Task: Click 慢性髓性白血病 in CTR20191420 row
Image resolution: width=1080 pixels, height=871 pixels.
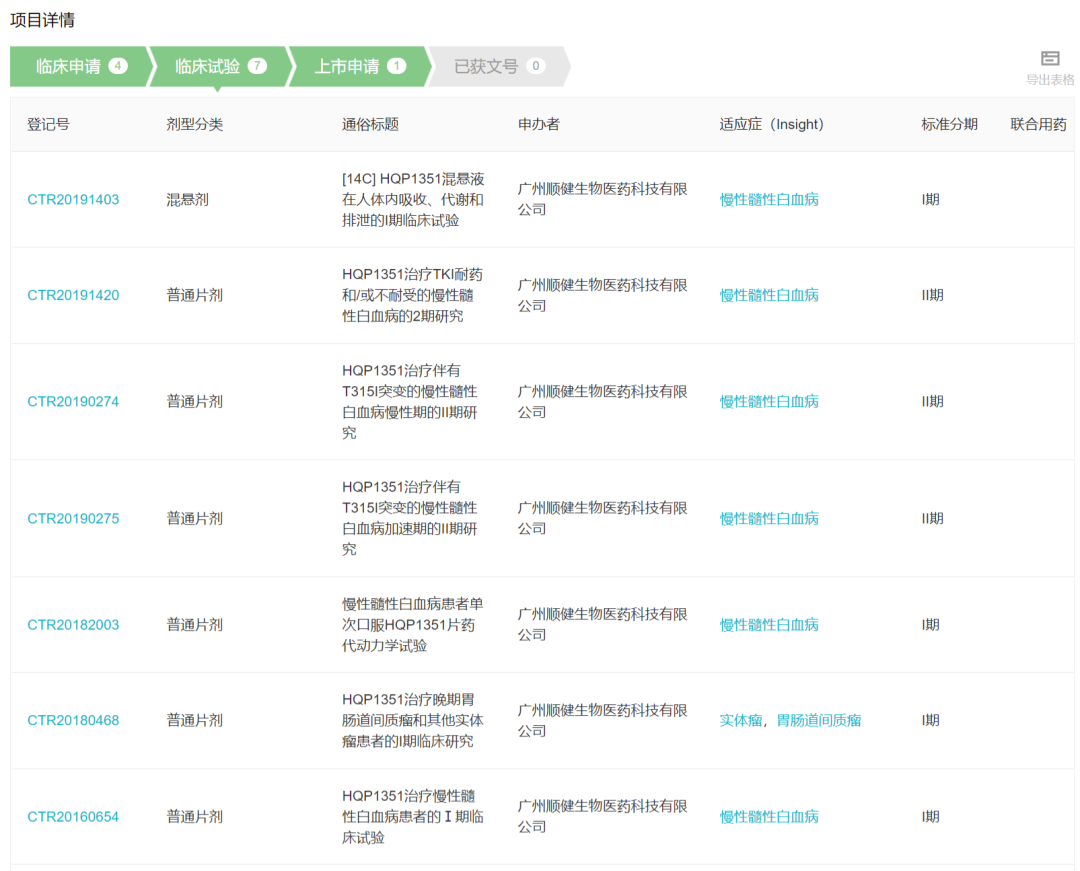Action: click(769, 295)
